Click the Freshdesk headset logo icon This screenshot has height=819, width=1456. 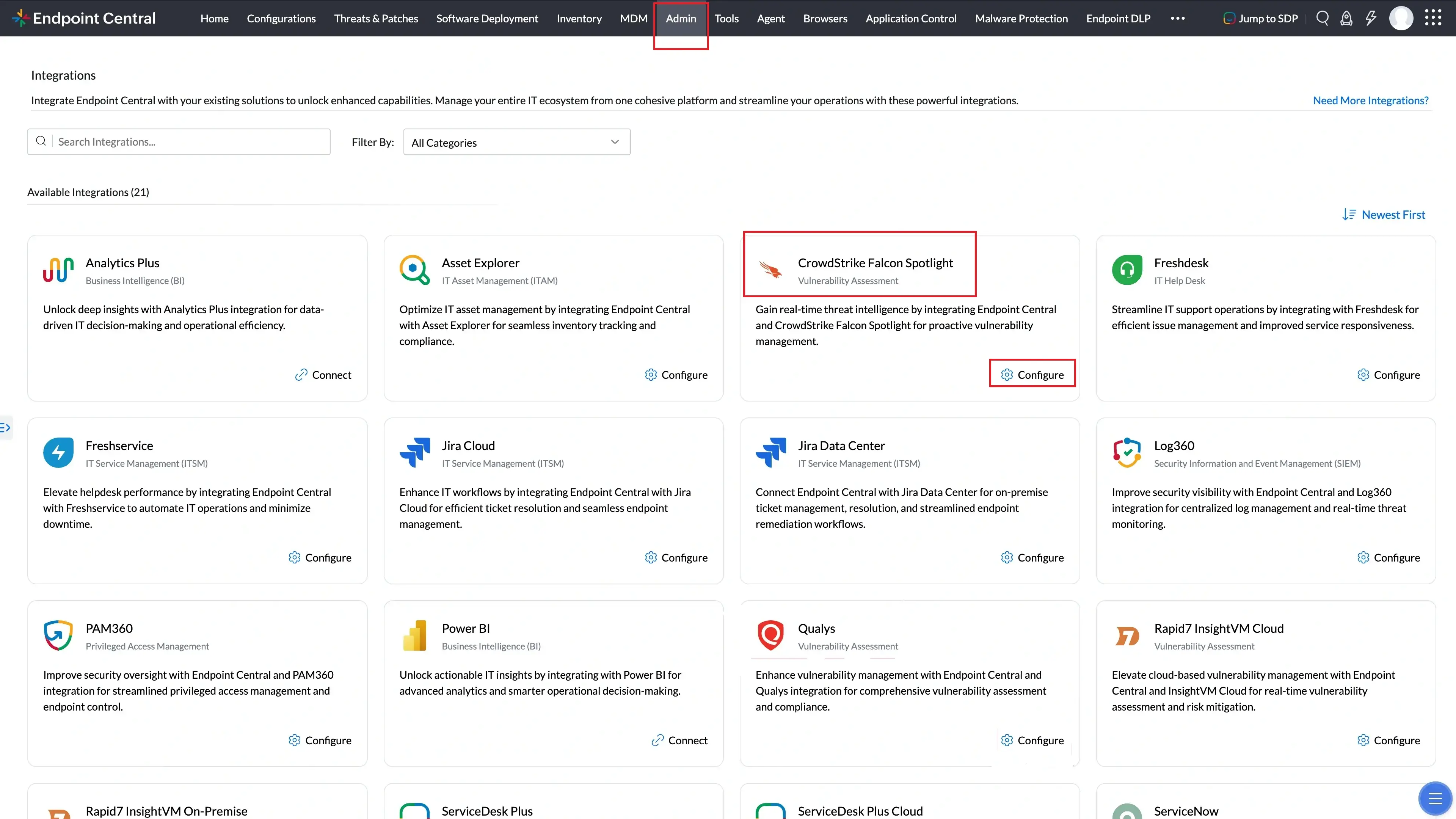click(1127, 270)
